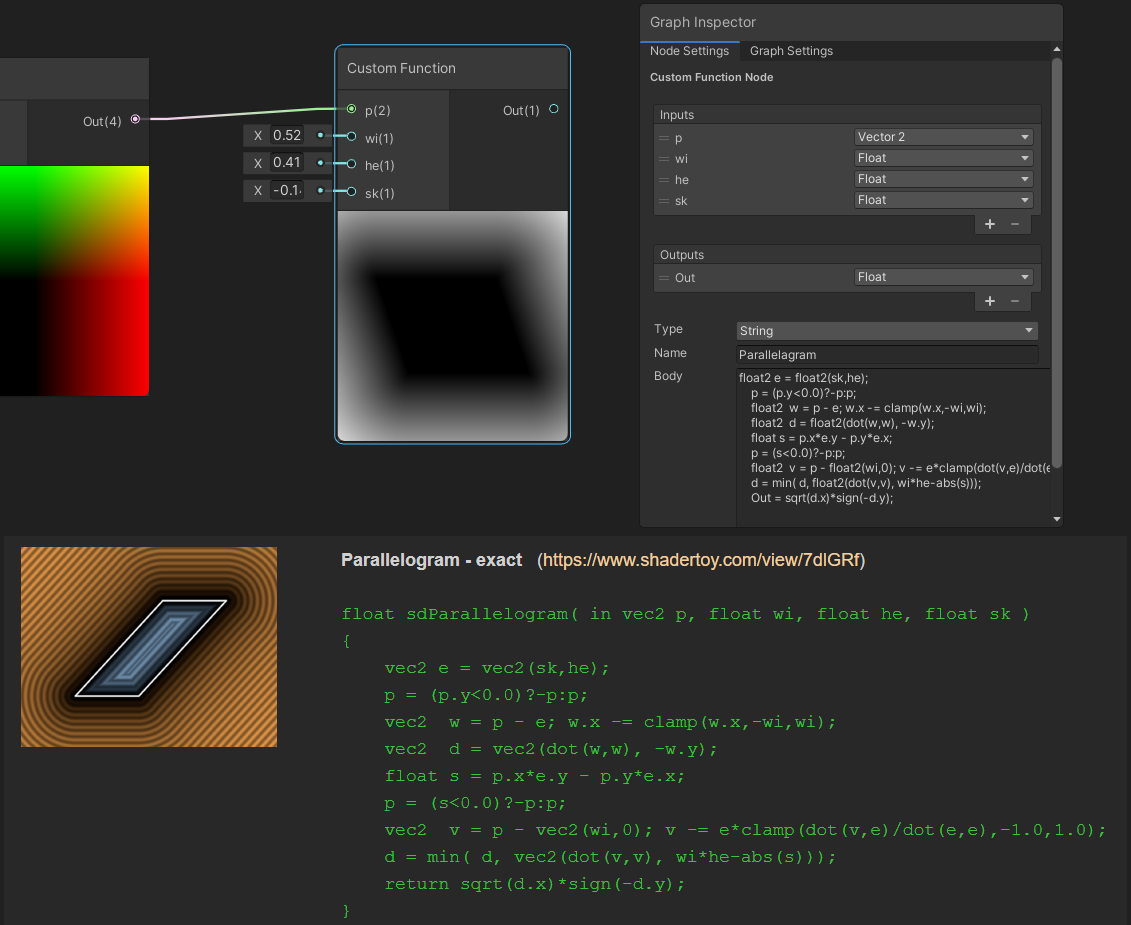
Task: Remove an input using minus button
Action: [x=1015, y=224]
